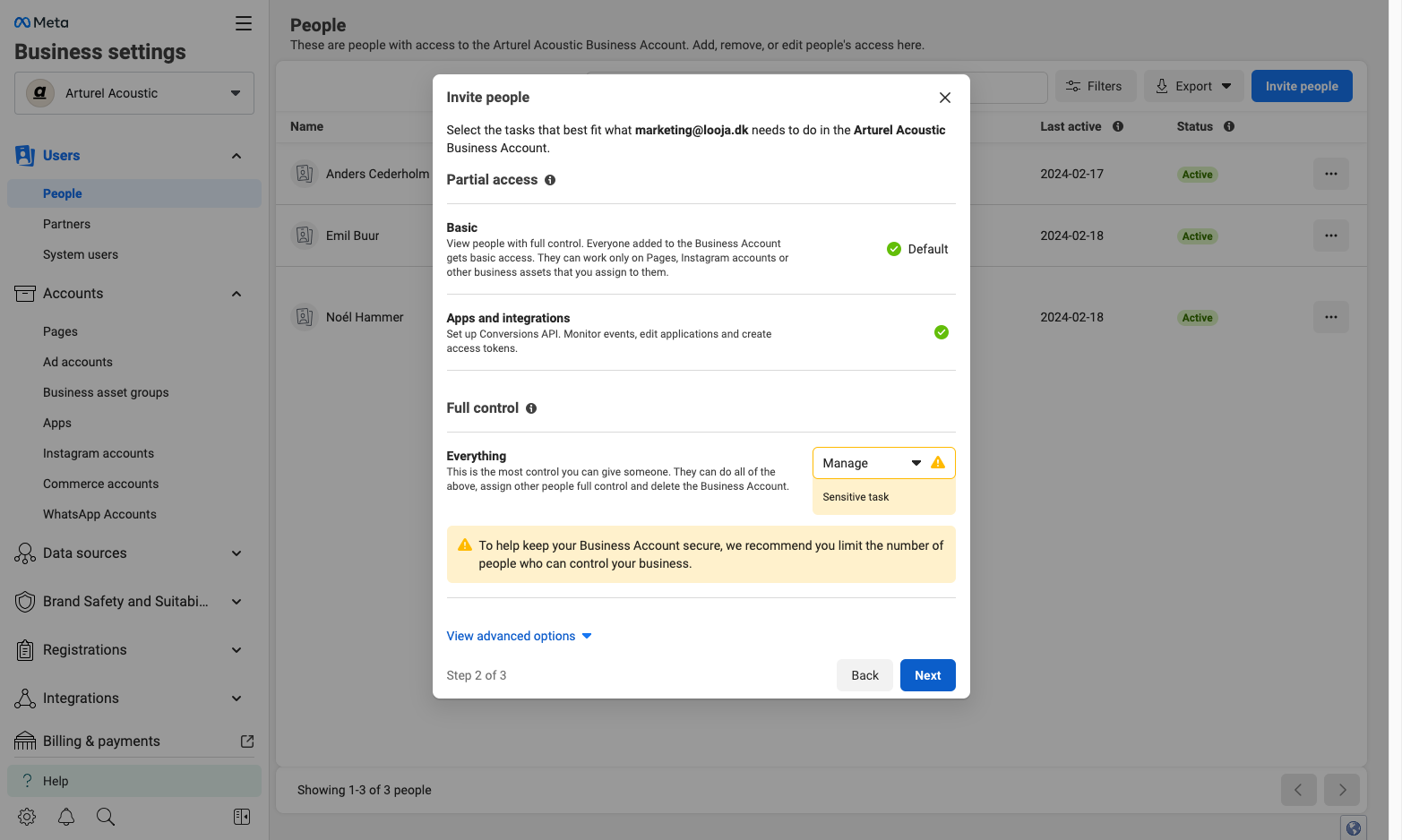Image resolution: width=1402 pixels, height=840 pixels.
Task: Open Help in the sidebar
Action: point(134,781)
